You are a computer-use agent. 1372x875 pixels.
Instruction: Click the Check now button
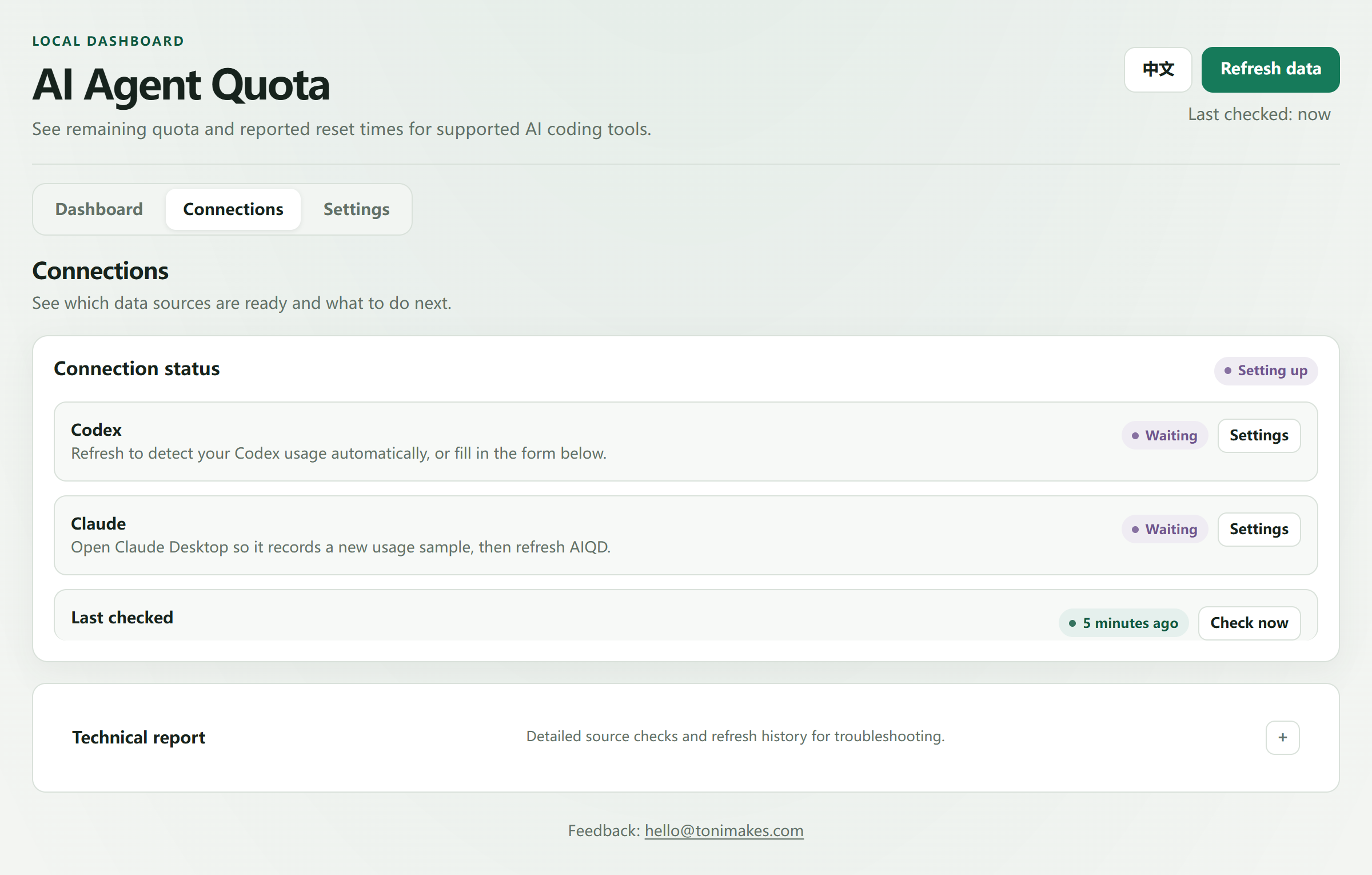click(1249, 623)
